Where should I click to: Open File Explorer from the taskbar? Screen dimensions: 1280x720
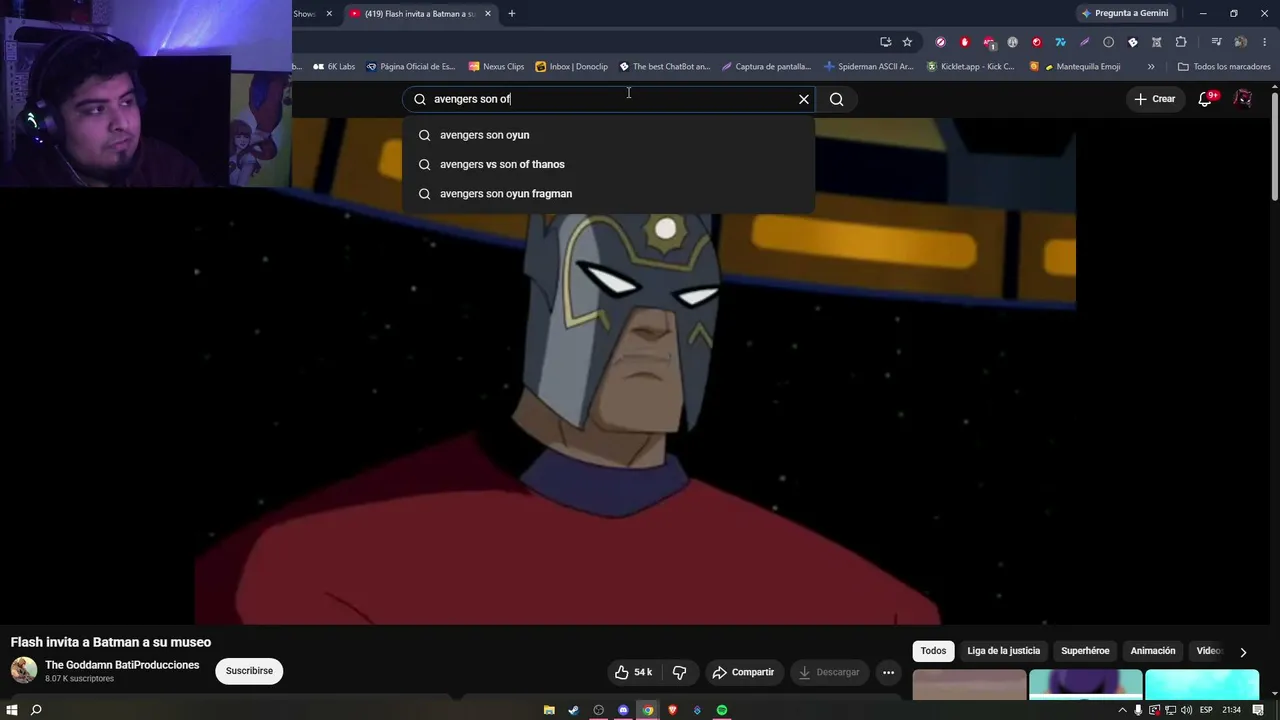coord(549,710)
